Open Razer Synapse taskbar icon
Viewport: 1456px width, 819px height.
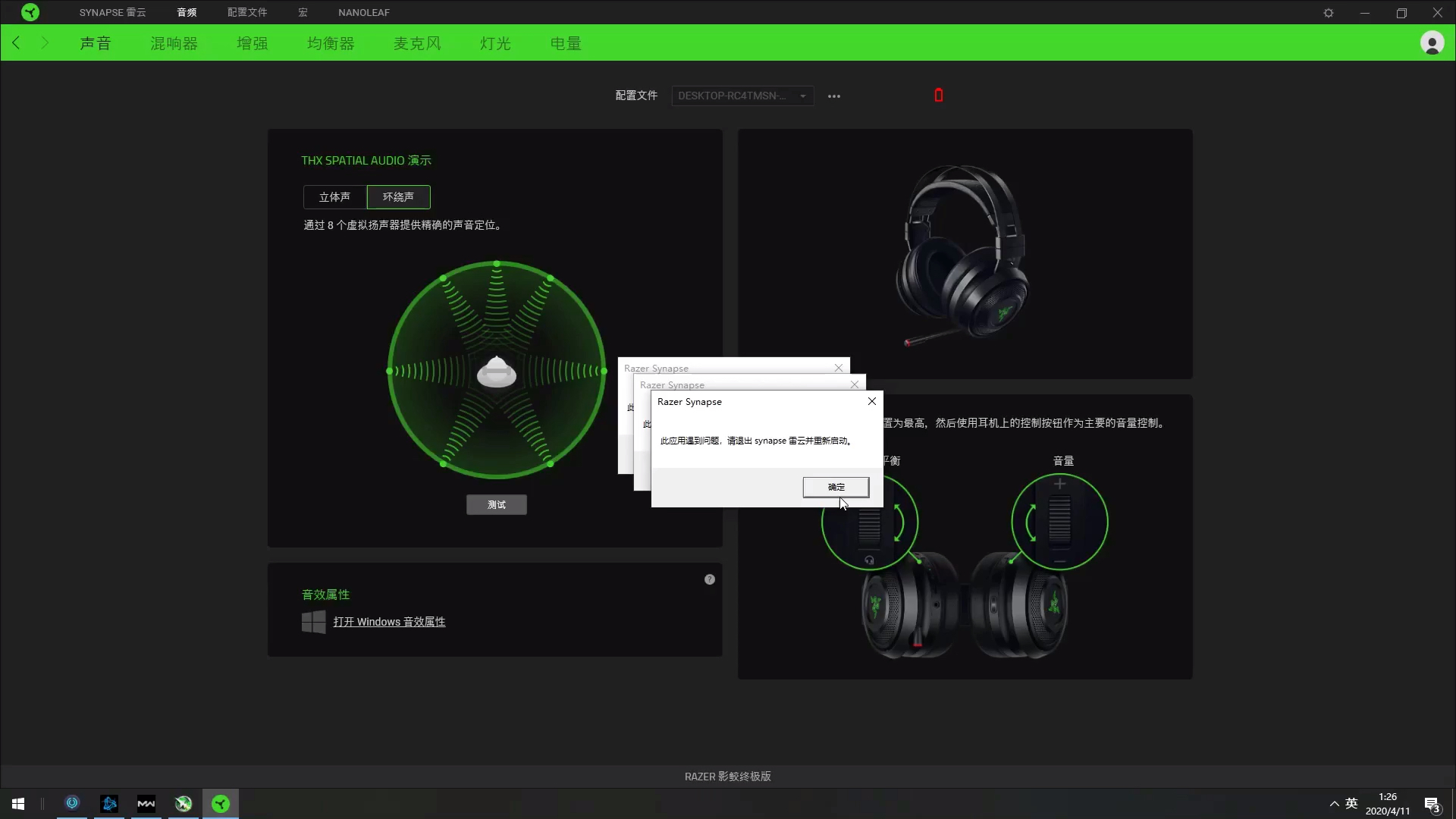coord(221,803)
